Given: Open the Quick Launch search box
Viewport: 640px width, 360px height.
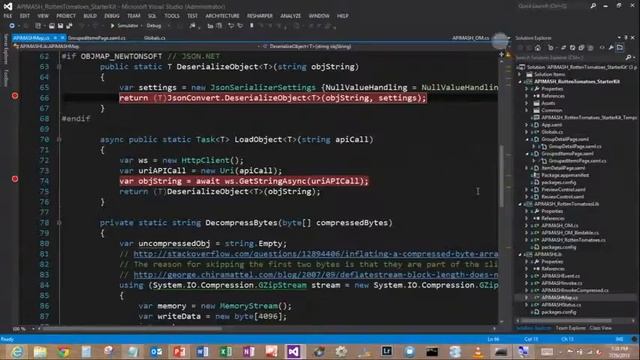Looking at the screenshot, I should pos(553,6).
